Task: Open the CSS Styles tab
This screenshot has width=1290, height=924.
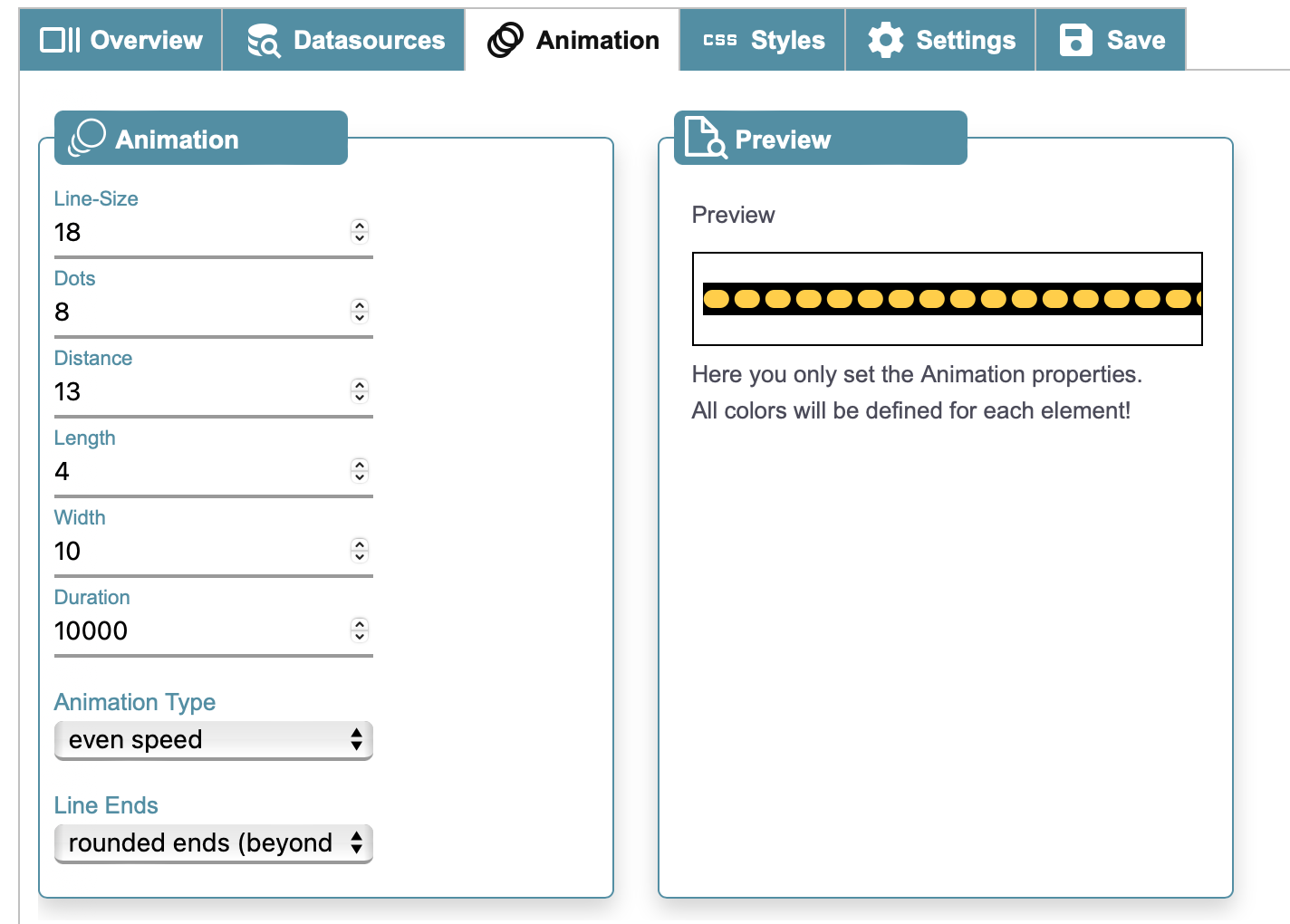Action: pos(763,40)
